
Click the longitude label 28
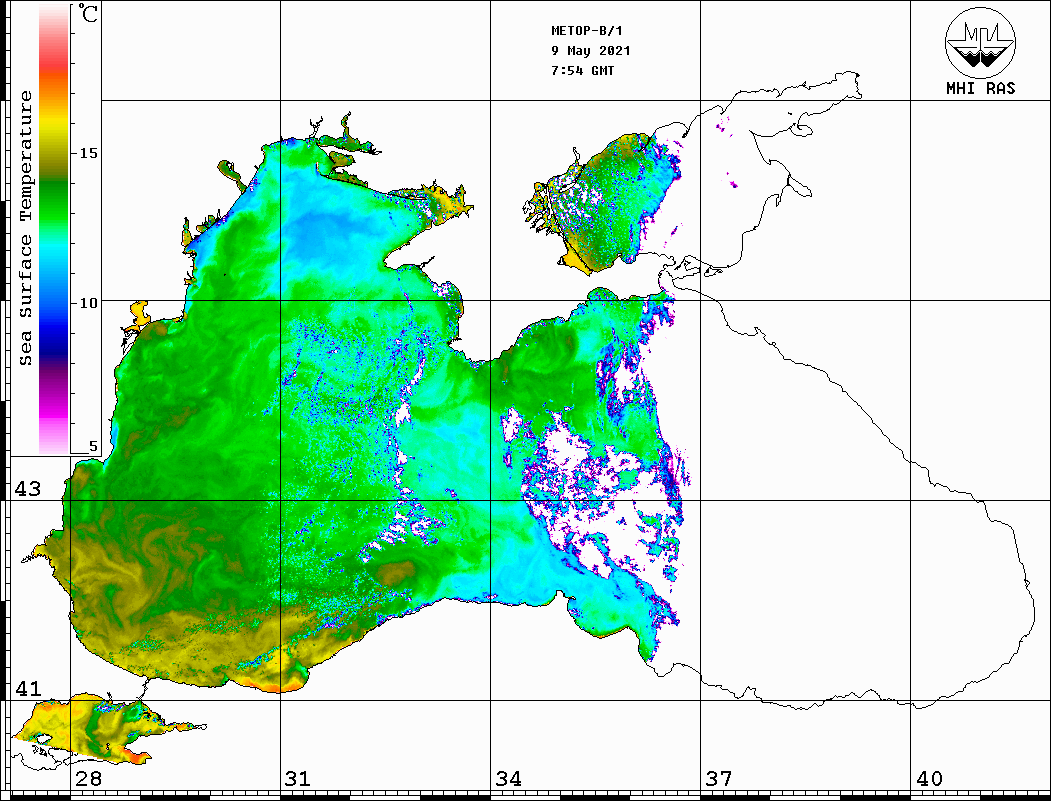tap(89, 778)
